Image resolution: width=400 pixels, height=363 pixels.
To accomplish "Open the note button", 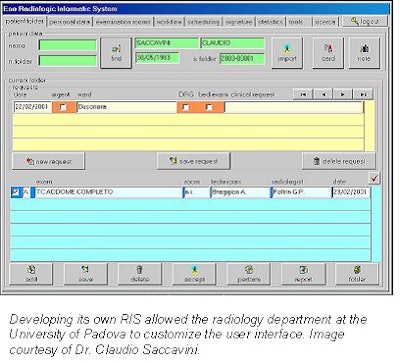I will tap(364, 53).
